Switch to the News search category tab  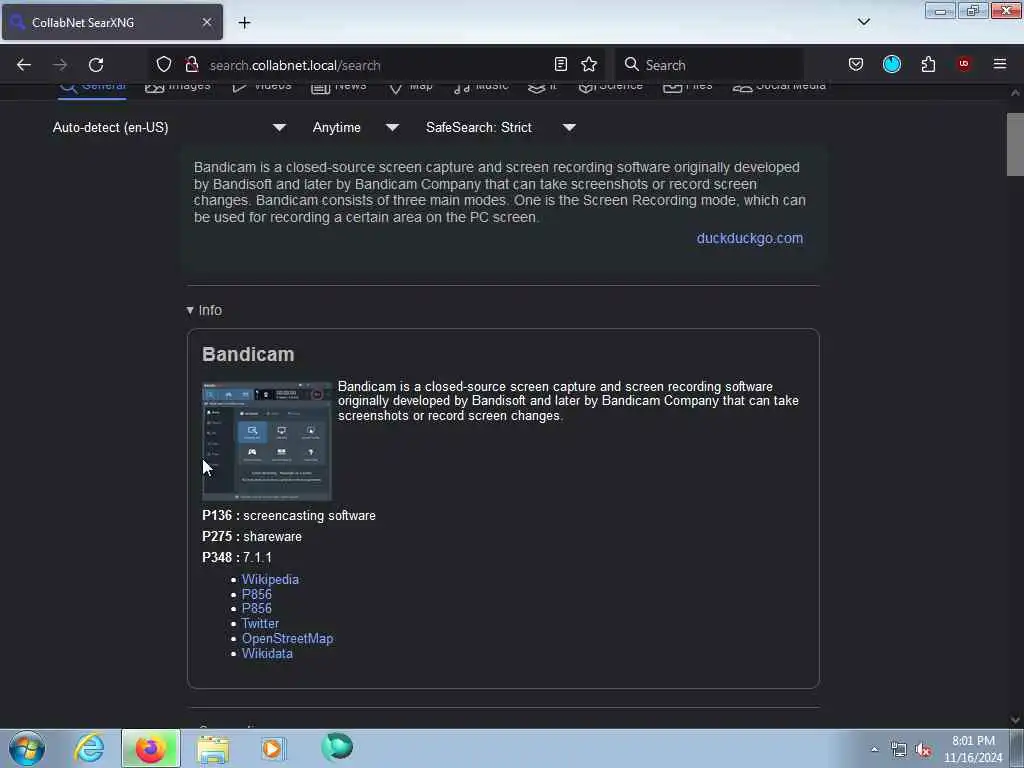click(x=338, y=87)
